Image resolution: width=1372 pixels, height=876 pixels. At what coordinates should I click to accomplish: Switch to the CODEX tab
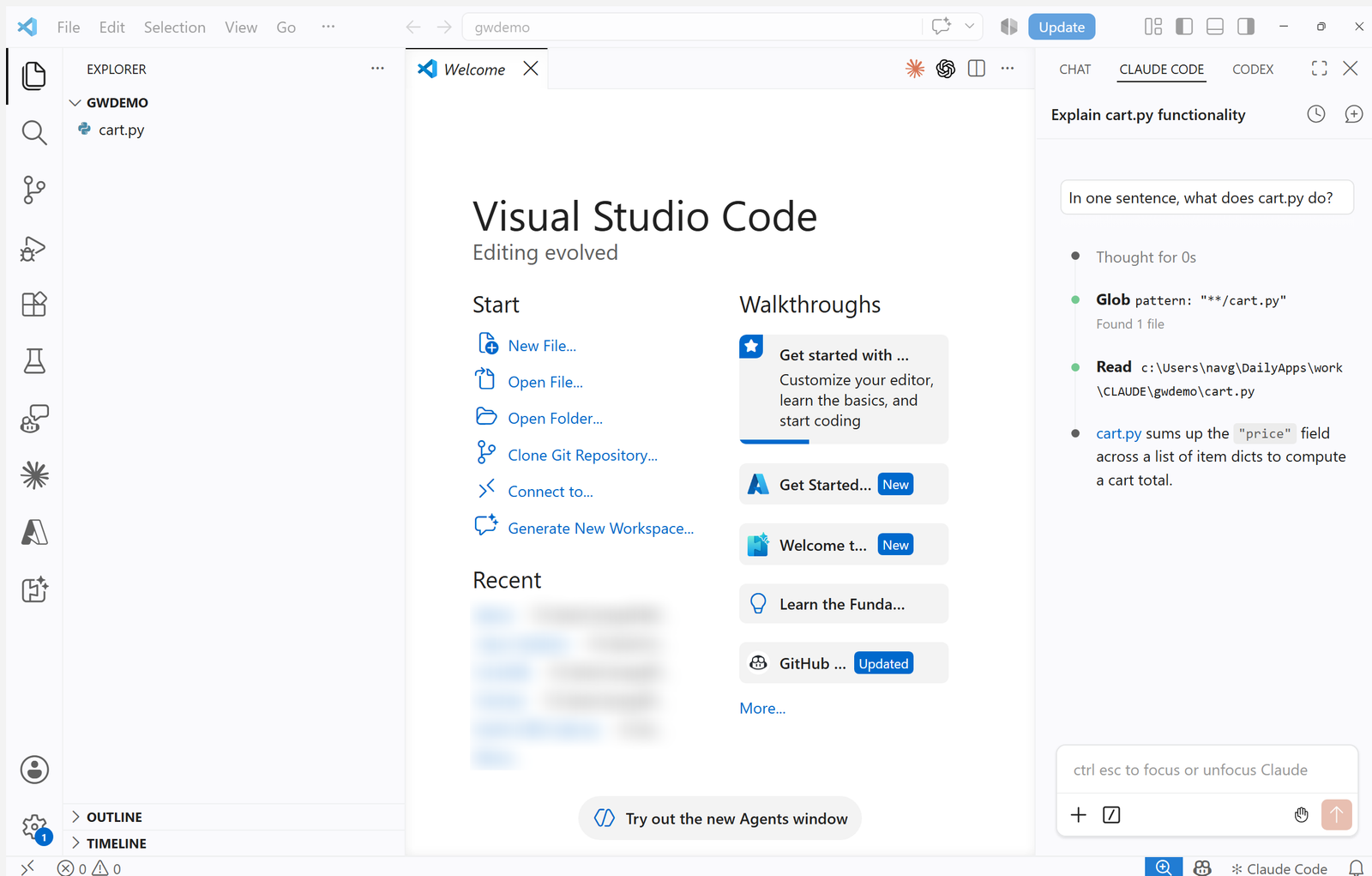point(1253,69)
